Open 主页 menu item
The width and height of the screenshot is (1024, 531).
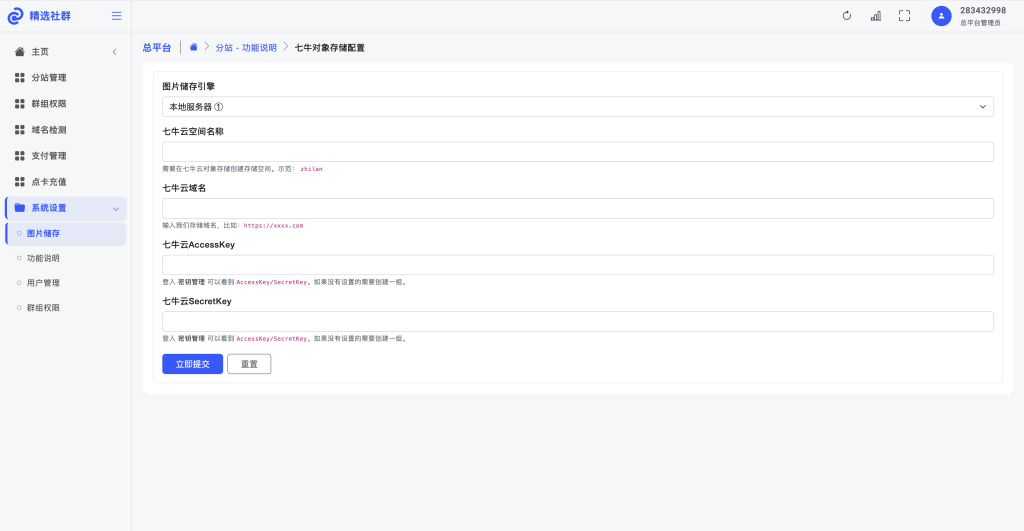pos(65,52)
